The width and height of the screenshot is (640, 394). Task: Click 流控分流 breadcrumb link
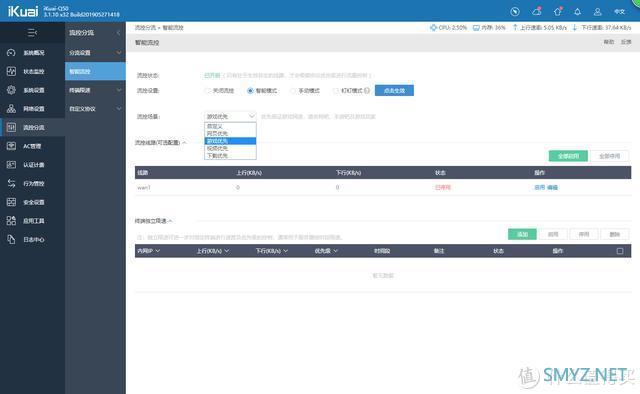(145, 27)
